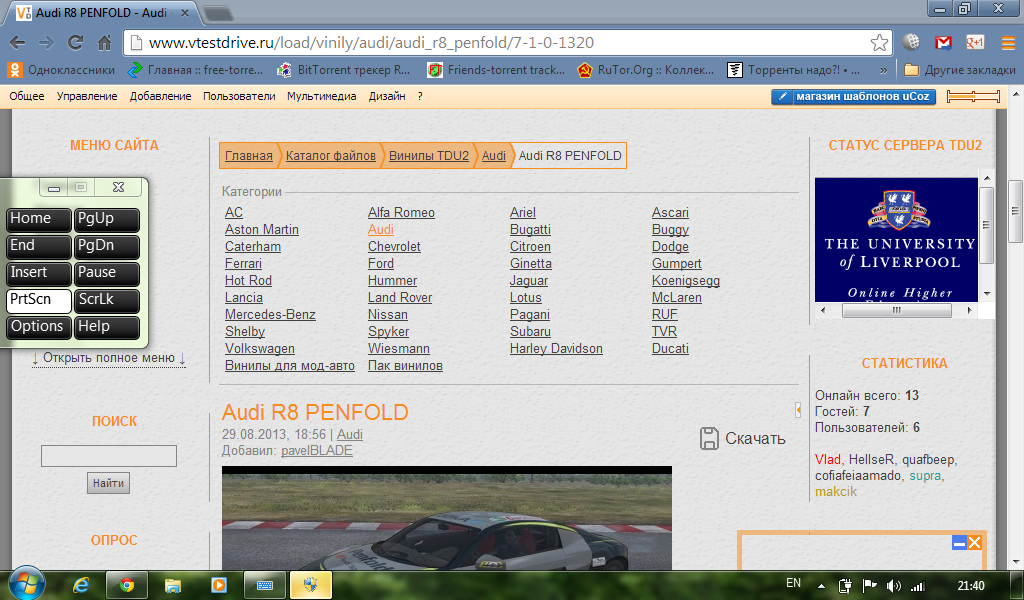Close the orange popup with X icon
This screenshot has width=1024, height=600.
pos(975,542)
